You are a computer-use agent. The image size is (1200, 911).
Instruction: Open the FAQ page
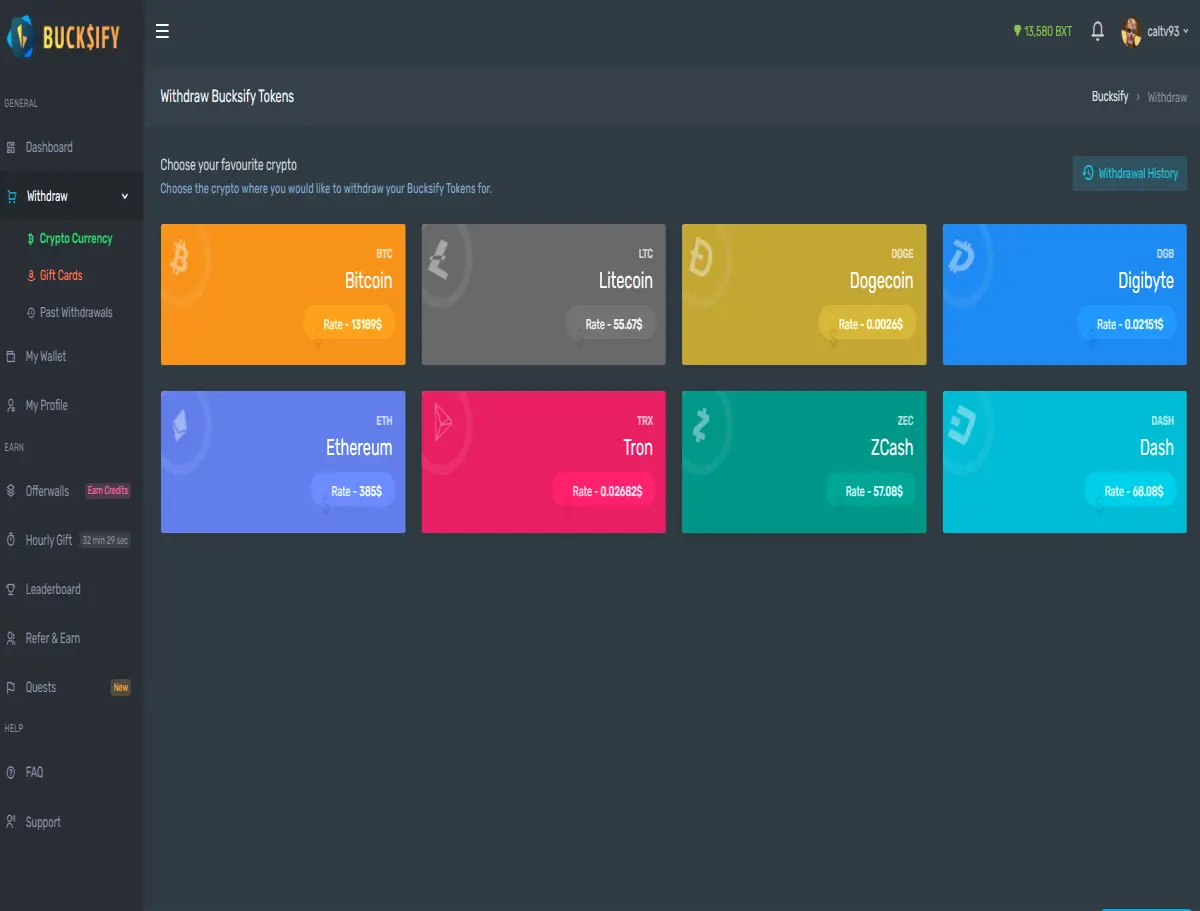[34, 772]
